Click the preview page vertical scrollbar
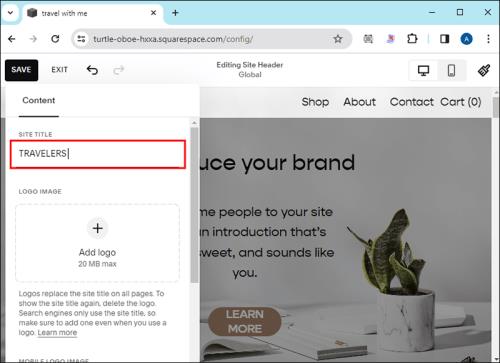500x363 pixels. point(496,108)
